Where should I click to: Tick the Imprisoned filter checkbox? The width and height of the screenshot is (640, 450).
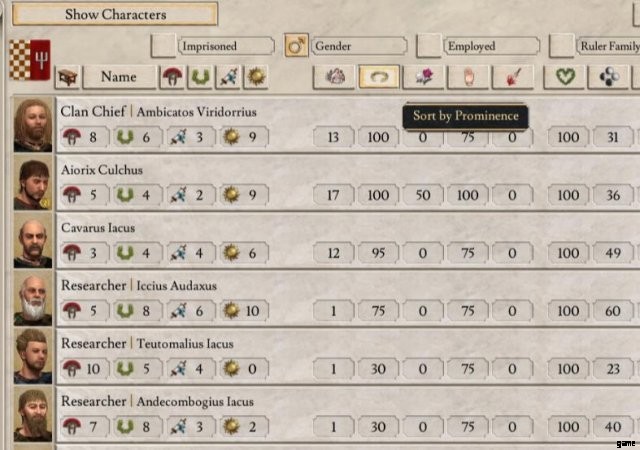coord(164,45)
